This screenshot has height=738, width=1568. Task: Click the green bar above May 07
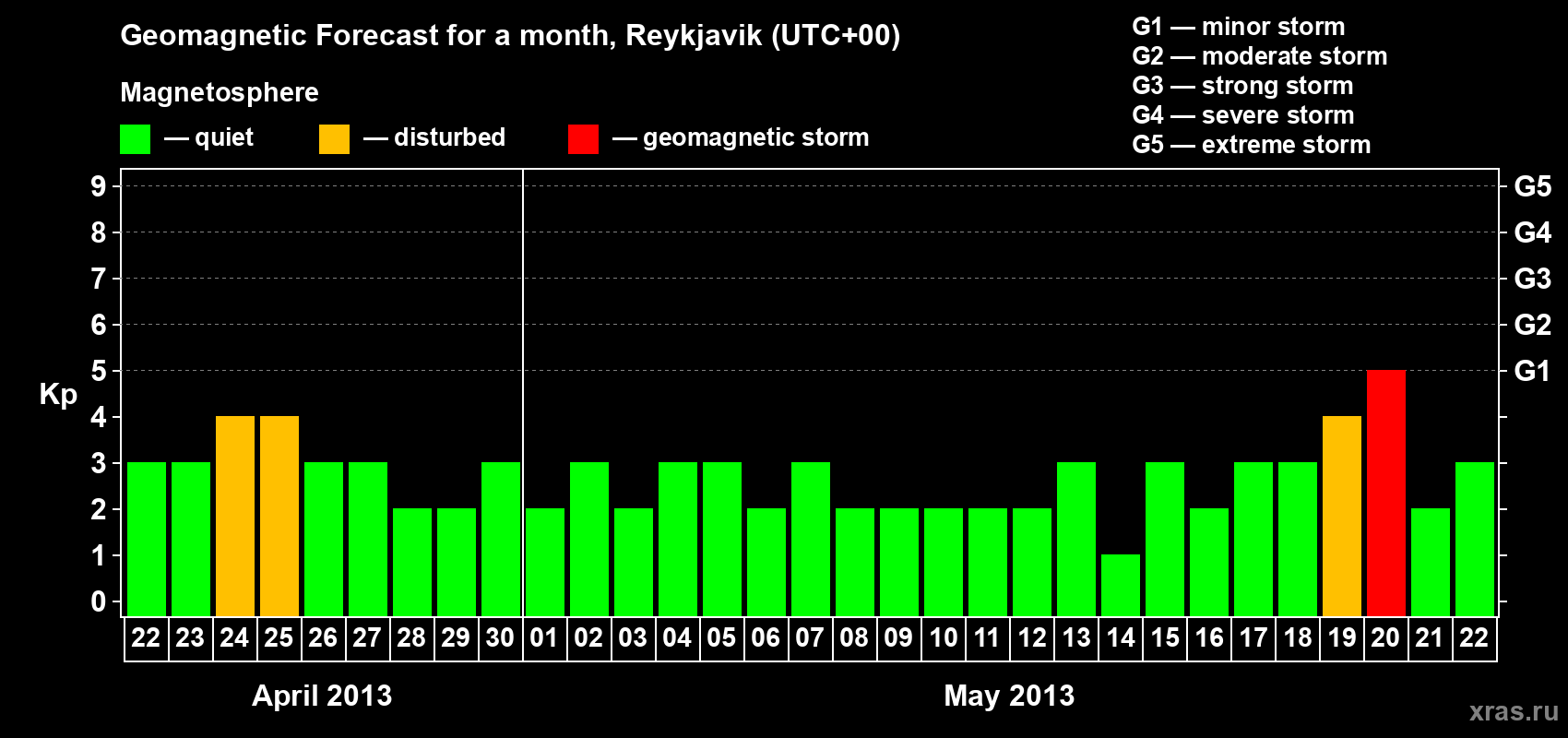point(810,539)
